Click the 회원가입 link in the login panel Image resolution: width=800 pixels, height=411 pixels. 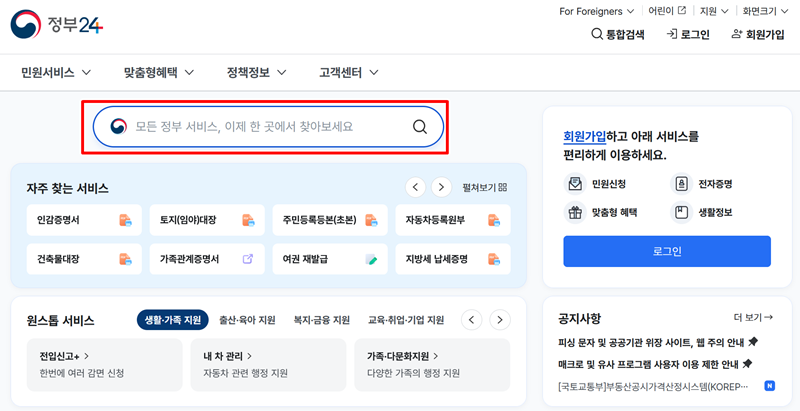click(x=585, y=136)
